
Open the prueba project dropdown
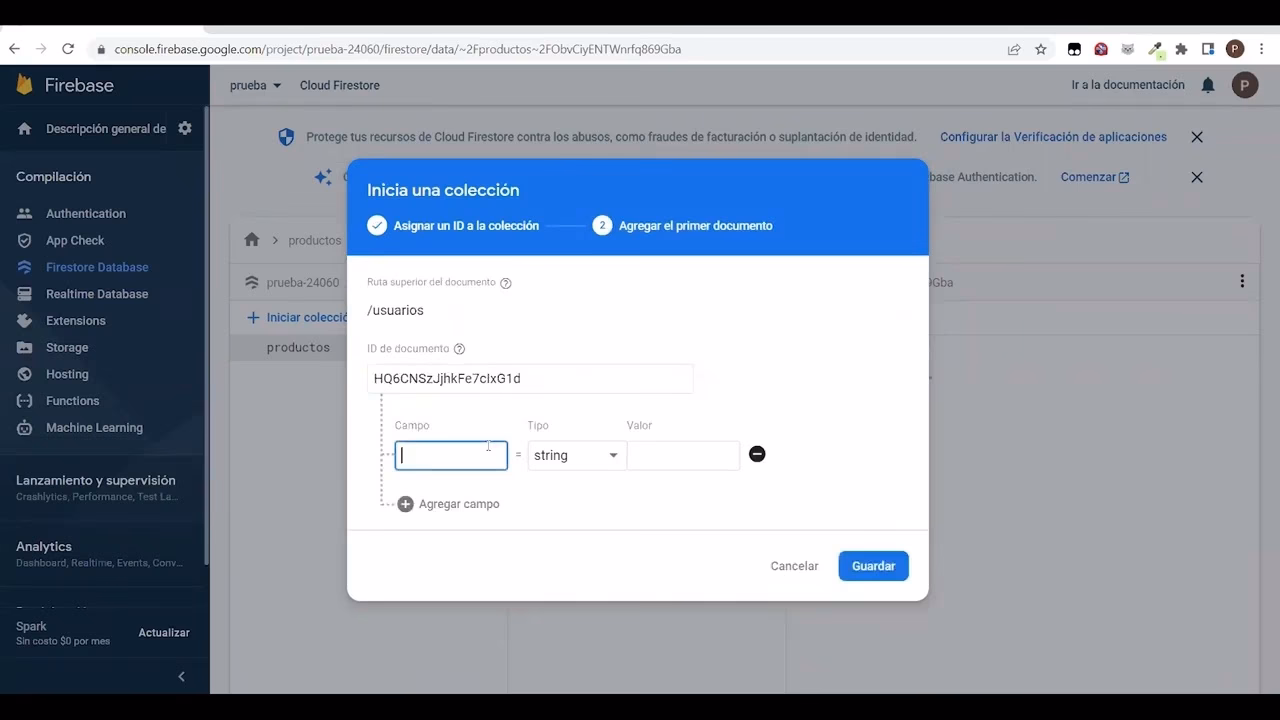click(256, 86)
